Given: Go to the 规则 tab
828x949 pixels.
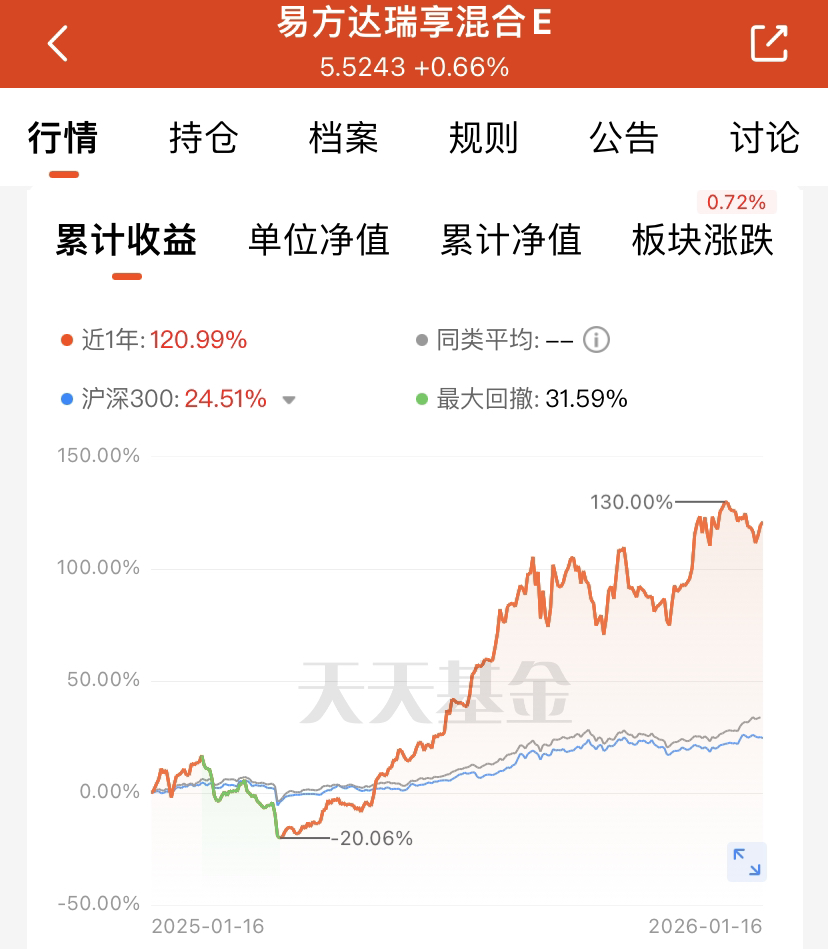Looking at the screenshot, I should click(x=483, y=138).
